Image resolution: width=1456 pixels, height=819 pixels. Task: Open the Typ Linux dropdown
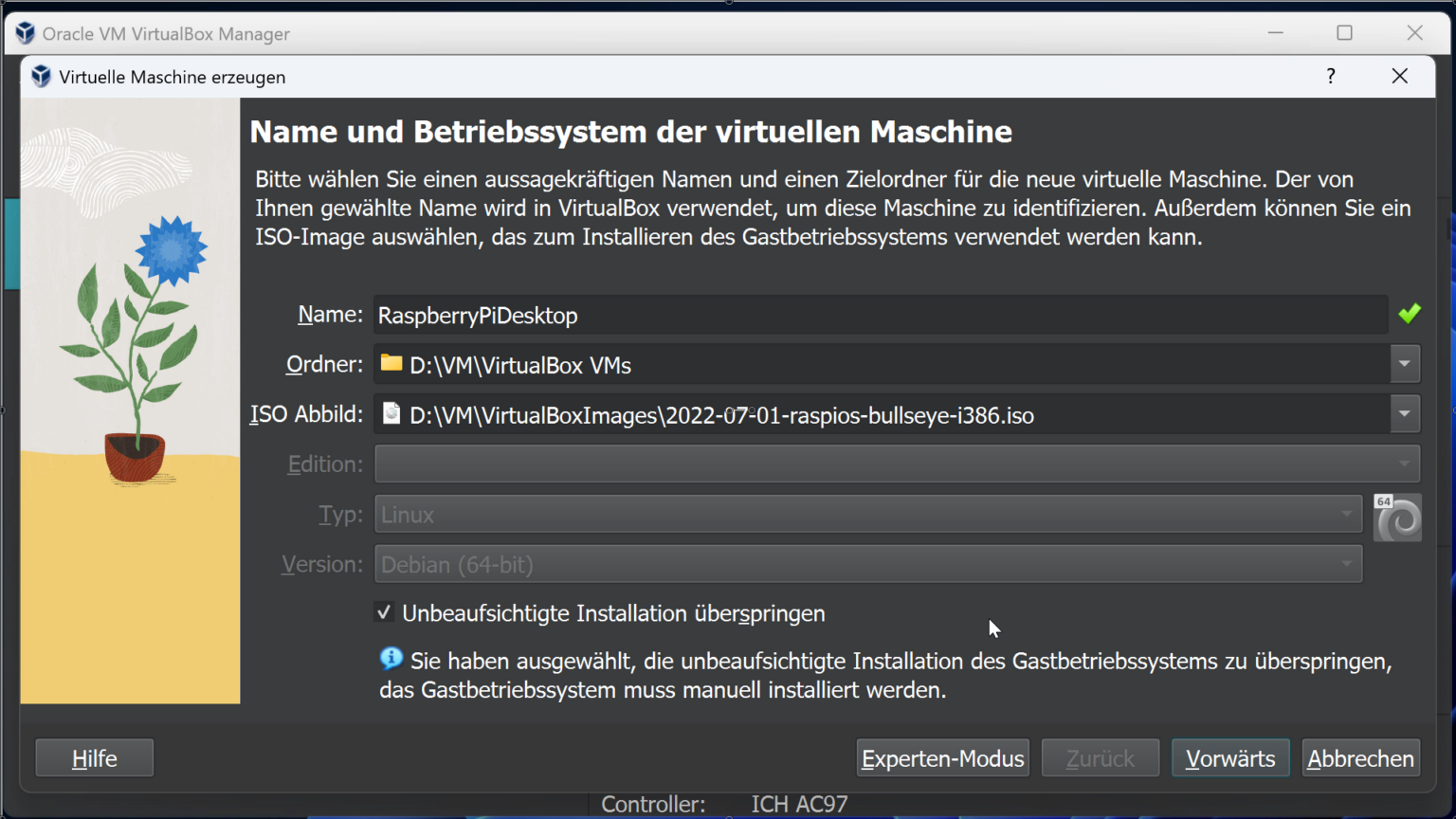click(x=868, y=514)
